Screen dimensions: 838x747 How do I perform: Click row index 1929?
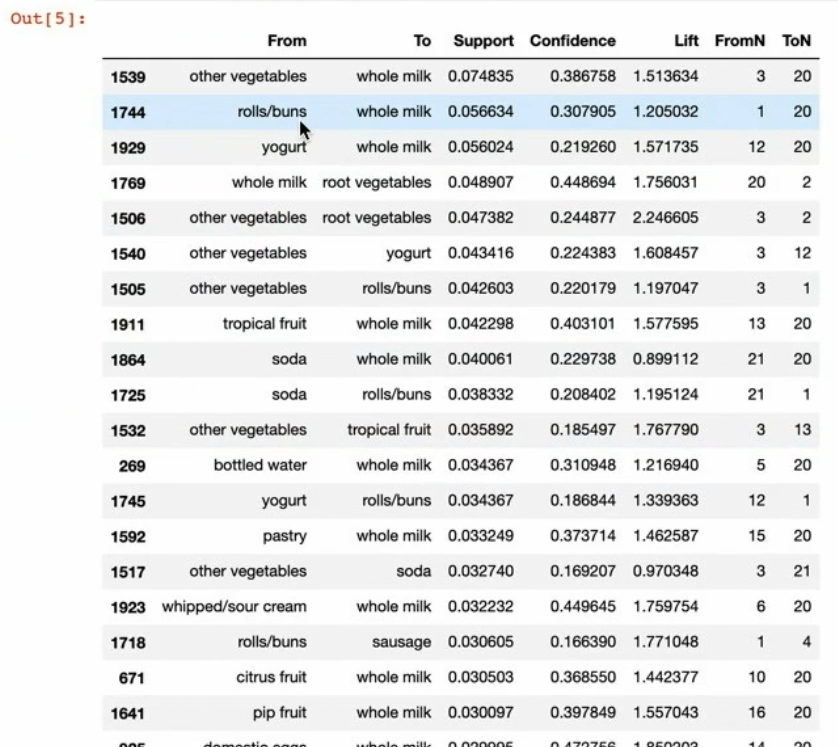(x=129, y=147)
